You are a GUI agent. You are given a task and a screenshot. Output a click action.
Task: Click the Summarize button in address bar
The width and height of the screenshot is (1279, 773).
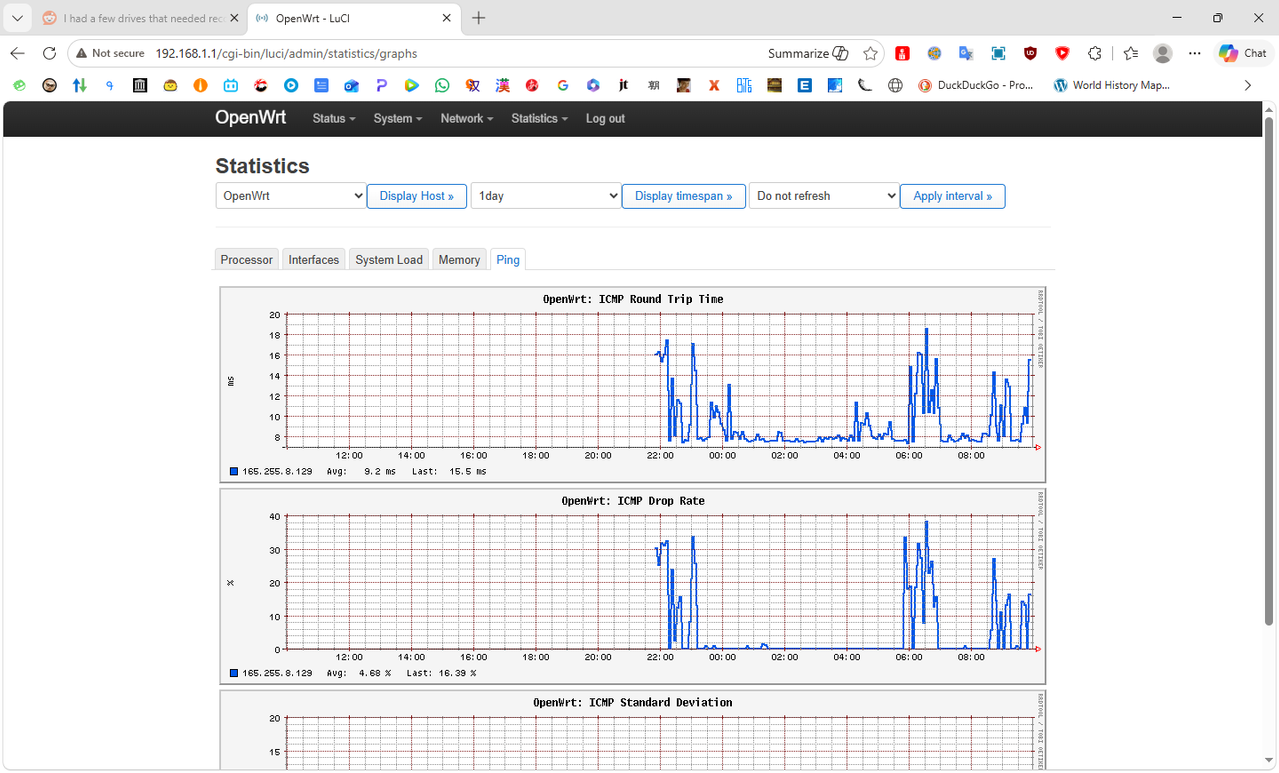pyautogui.click(x=808, y=53)
